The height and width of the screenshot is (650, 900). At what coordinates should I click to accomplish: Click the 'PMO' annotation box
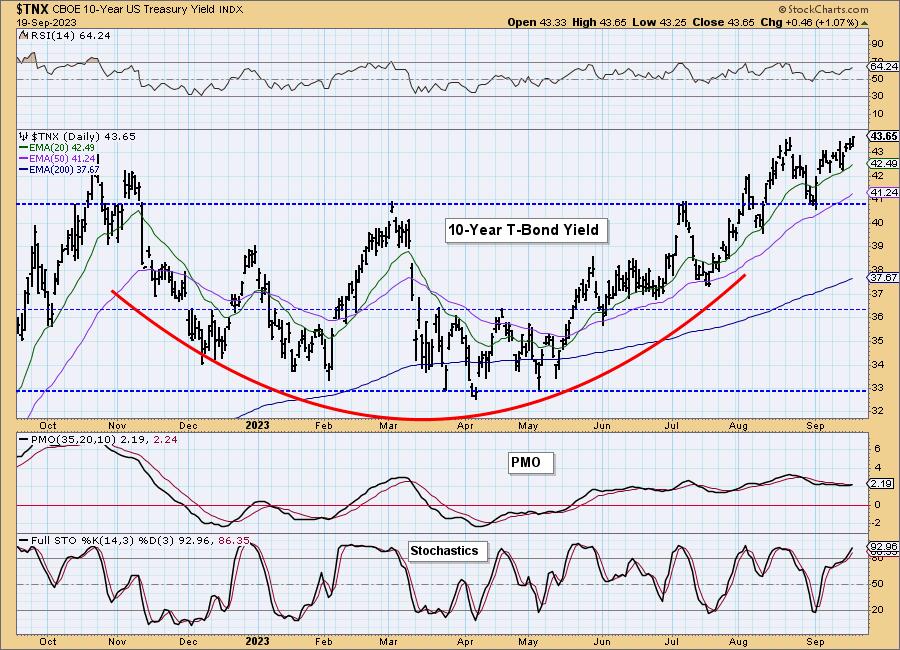point(530,463)
